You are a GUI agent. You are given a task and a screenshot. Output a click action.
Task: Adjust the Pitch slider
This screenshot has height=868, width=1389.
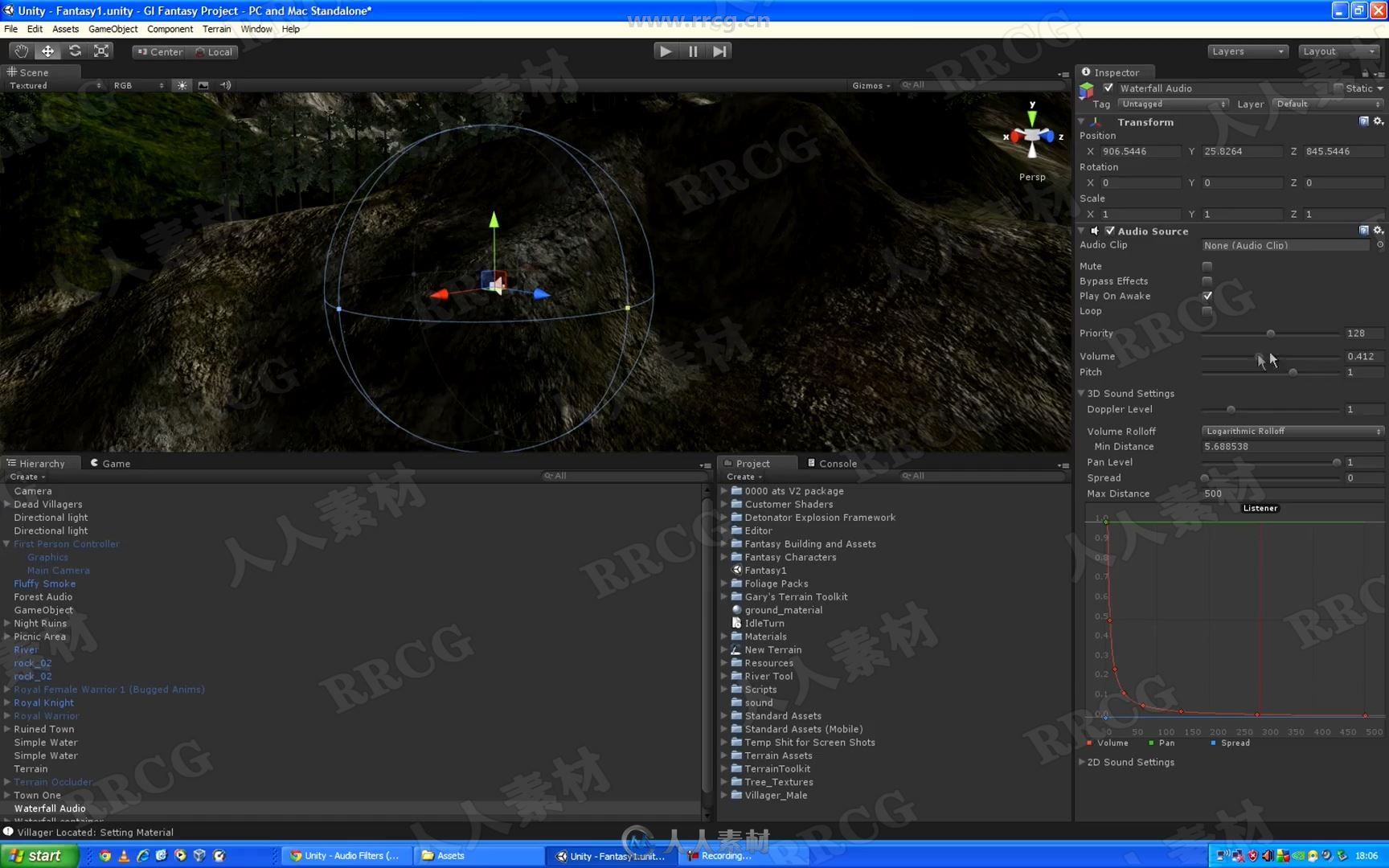[x=1293, y=372]
